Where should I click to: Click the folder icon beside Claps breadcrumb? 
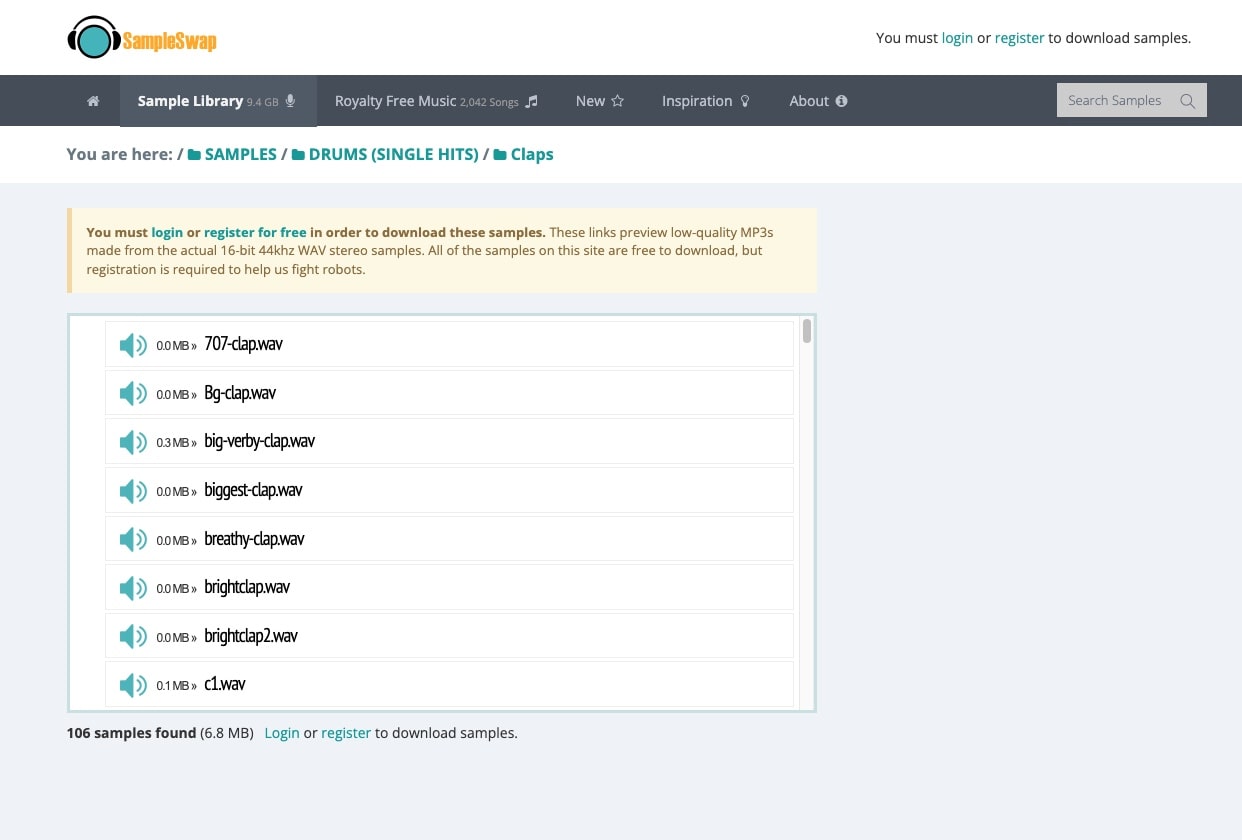[x=500, y=155]
